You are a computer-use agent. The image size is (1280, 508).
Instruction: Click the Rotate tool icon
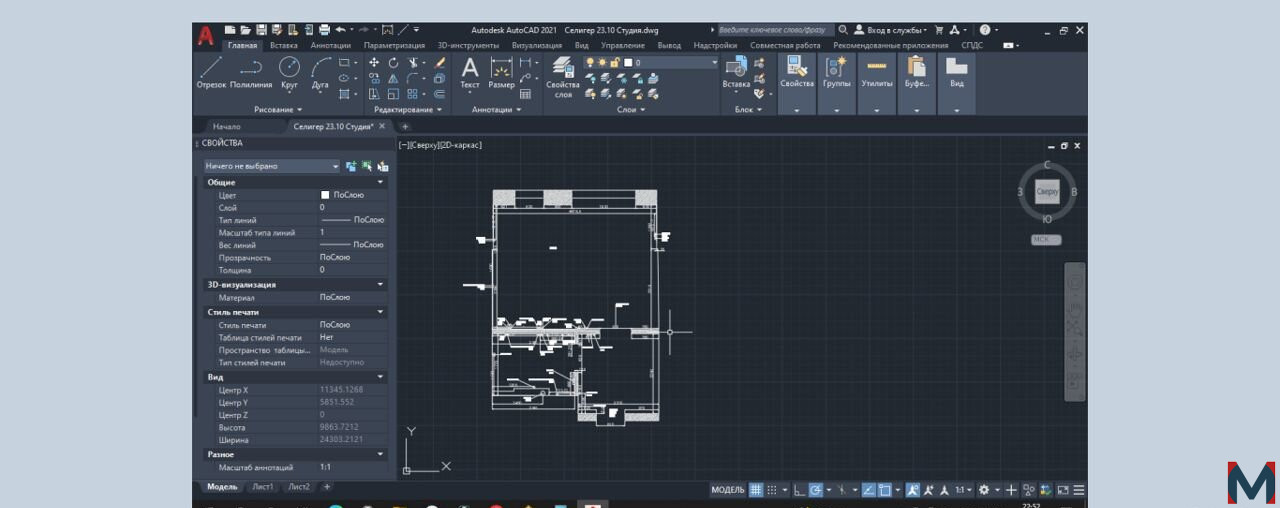click(x=393, y=62)
